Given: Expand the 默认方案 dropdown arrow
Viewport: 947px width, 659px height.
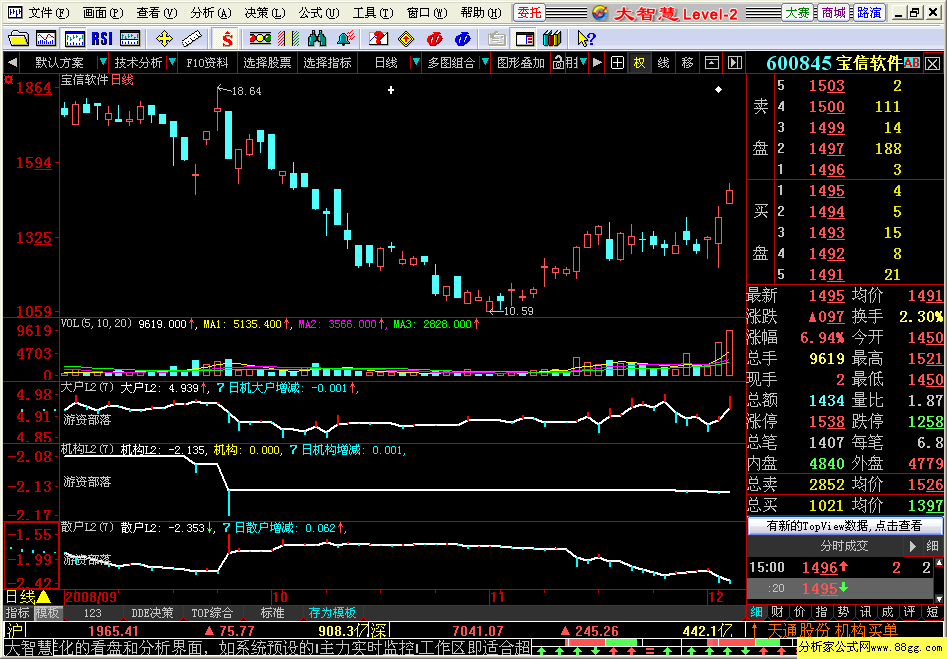Looking at the screenshot, I should click(103, 62).
